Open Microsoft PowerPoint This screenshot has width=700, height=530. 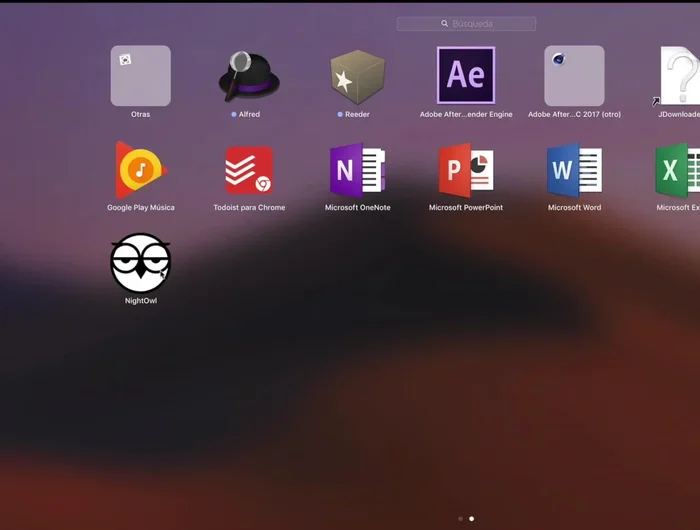pos(466,170)
